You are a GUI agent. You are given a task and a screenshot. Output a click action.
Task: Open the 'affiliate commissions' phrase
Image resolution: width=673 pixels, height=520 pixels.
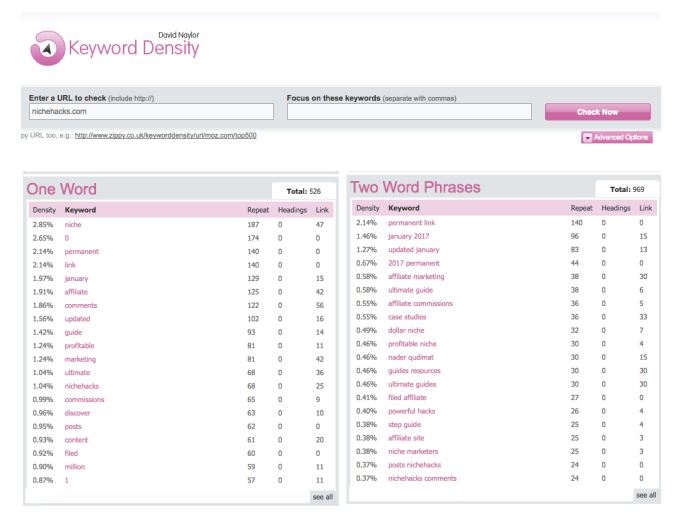coord(421,303)
